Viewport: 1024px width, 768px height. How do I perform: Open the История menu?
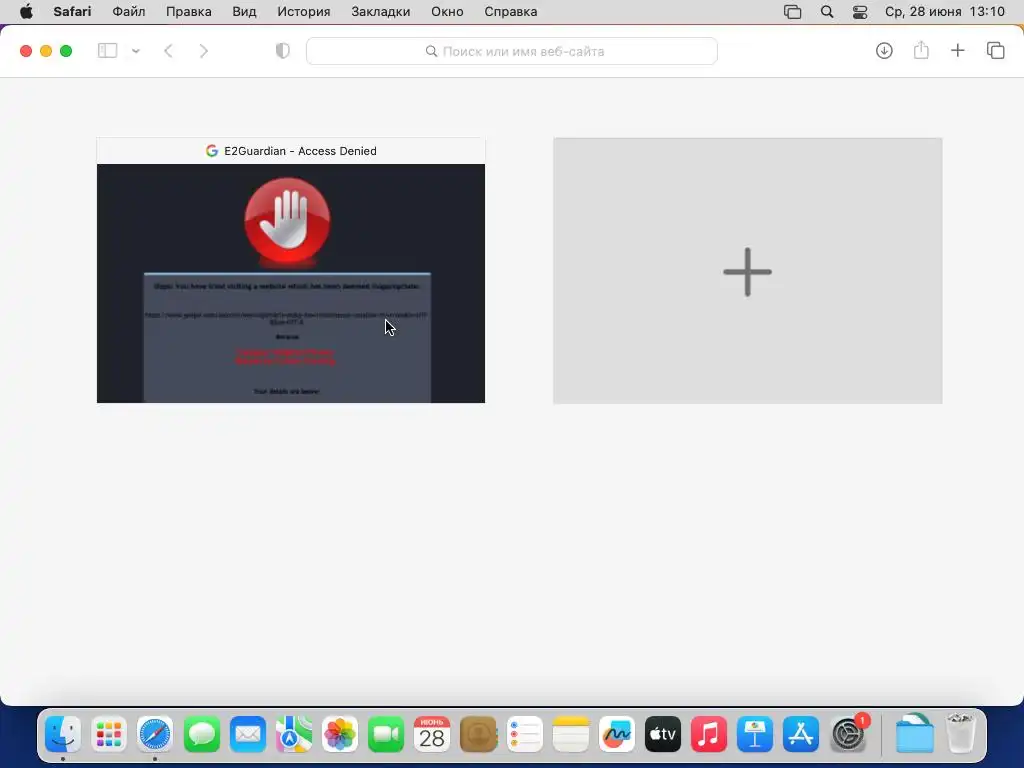coord(304,12)
